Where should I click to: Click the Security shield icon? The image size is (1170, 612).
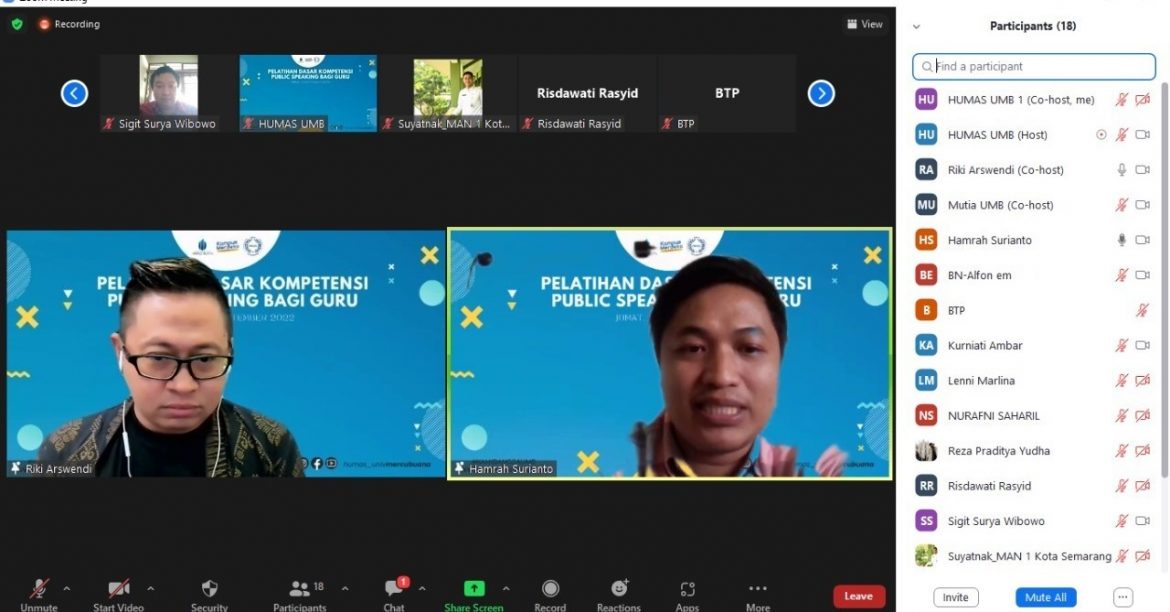pos(209,588)
